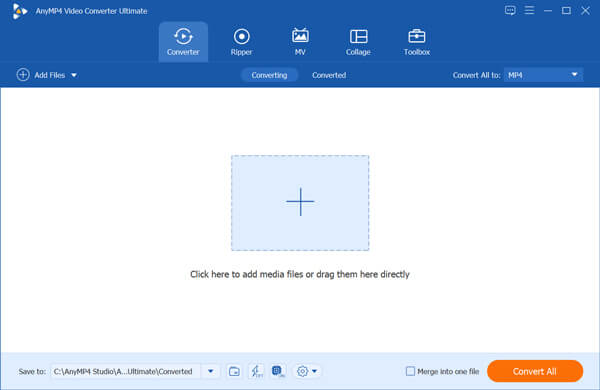Maximize the AnyMP4 window

[x=566, y=11]
